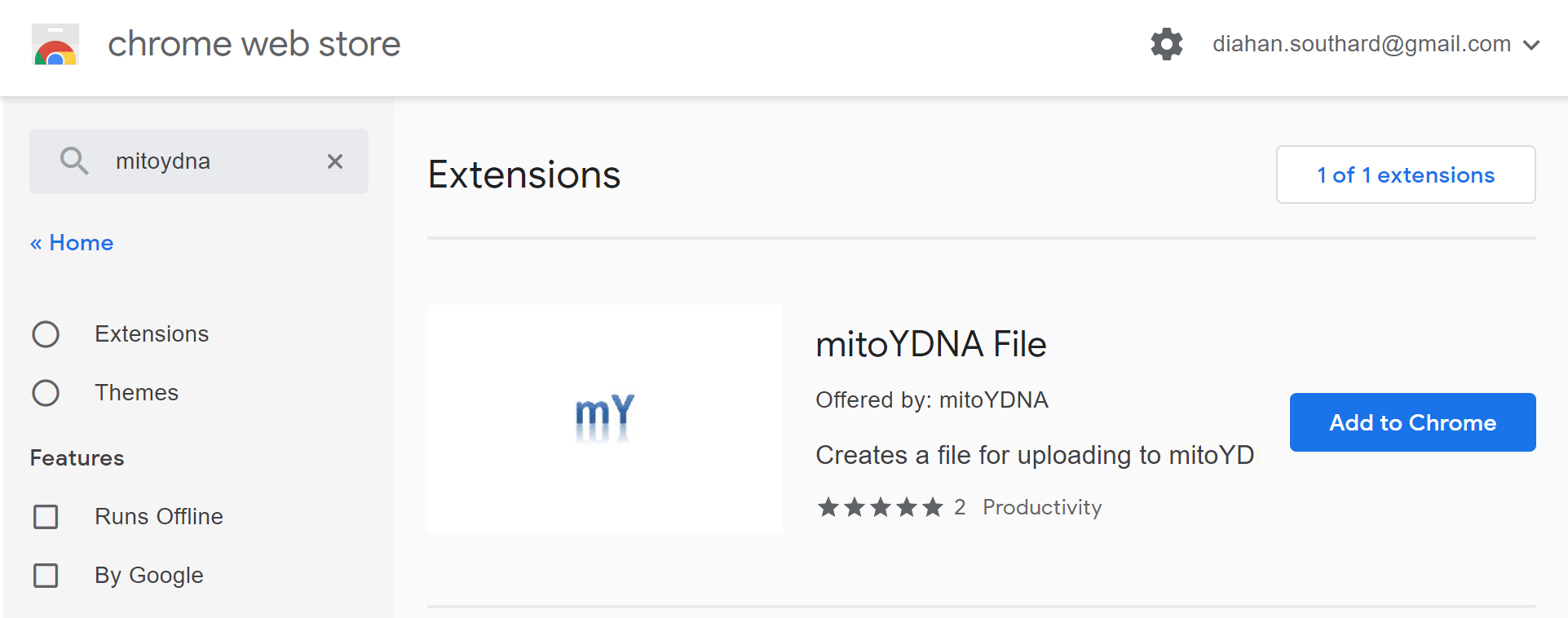Select the Themes radio button
This screenshot has height=618, width=1568.
(46, 393)
